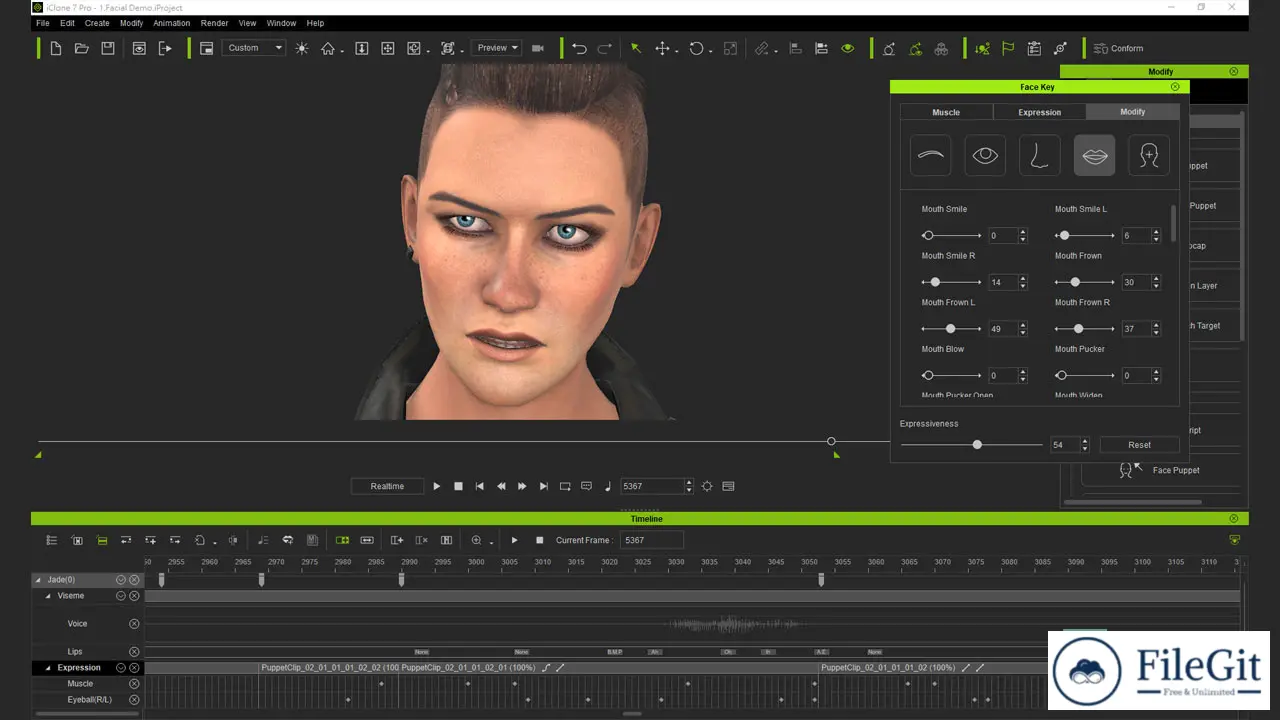Select the eye region icon in Face Key
Image resolution: width=1280 pixels, height=720 pixels.
tap(985, 156)
